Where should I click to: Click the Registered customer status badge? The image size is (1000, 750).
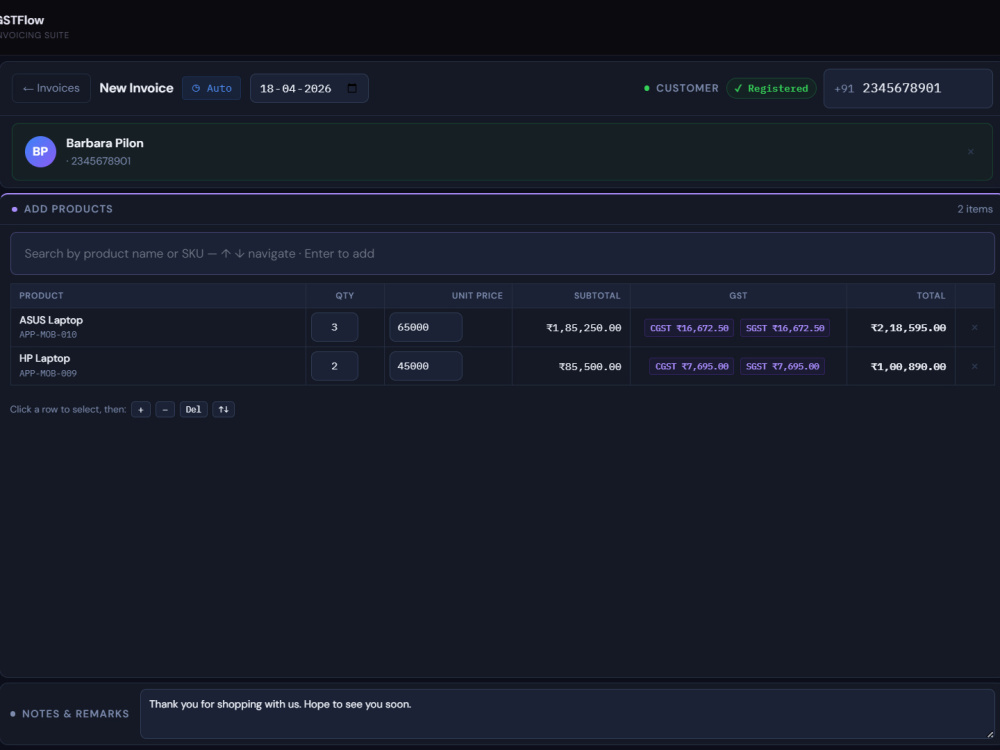771,88
